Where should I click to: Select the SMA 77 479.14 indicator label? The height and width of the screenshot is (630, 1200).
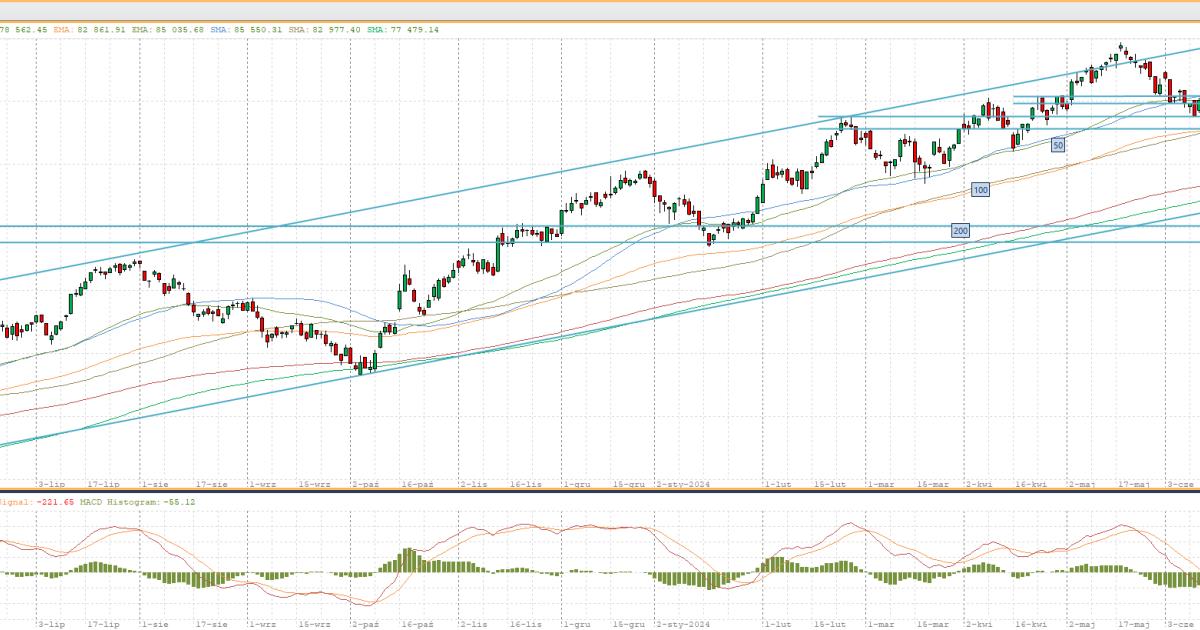[x=401, y=30]
